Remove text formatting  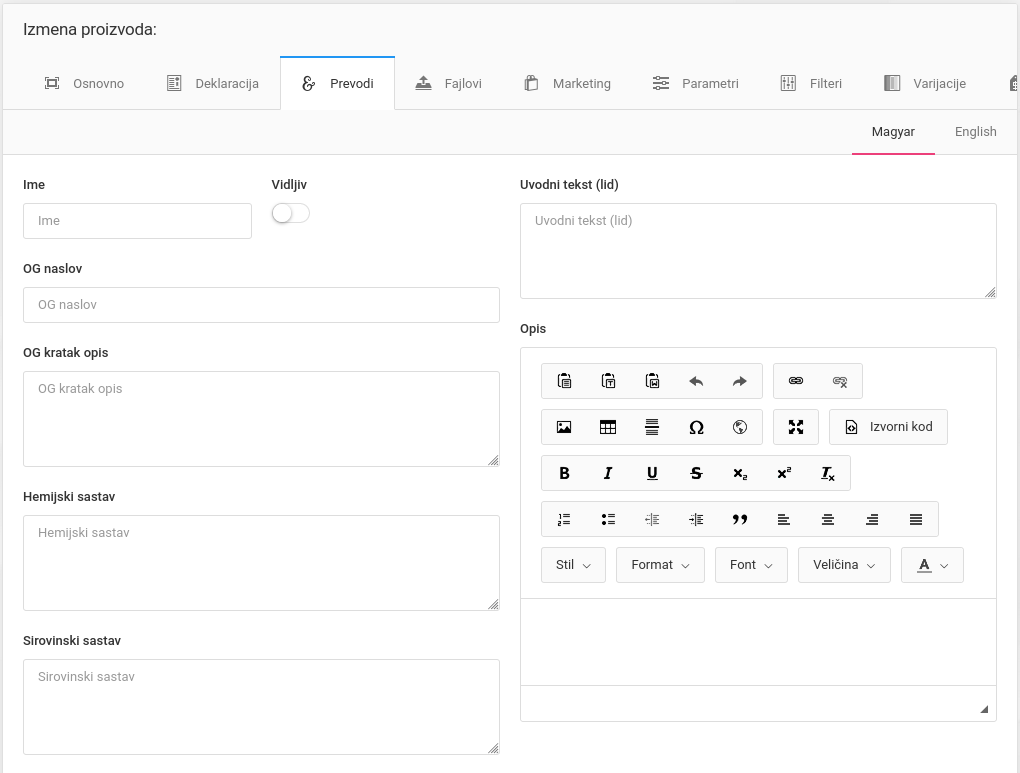coord(827,474)
